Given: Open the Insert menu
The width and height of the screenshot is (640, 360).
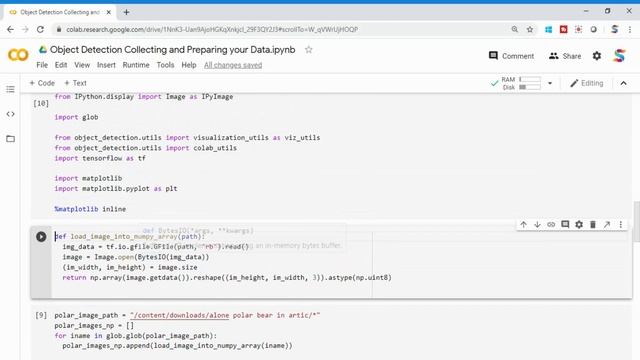Looking at the screenshot, I should point(106,65).
